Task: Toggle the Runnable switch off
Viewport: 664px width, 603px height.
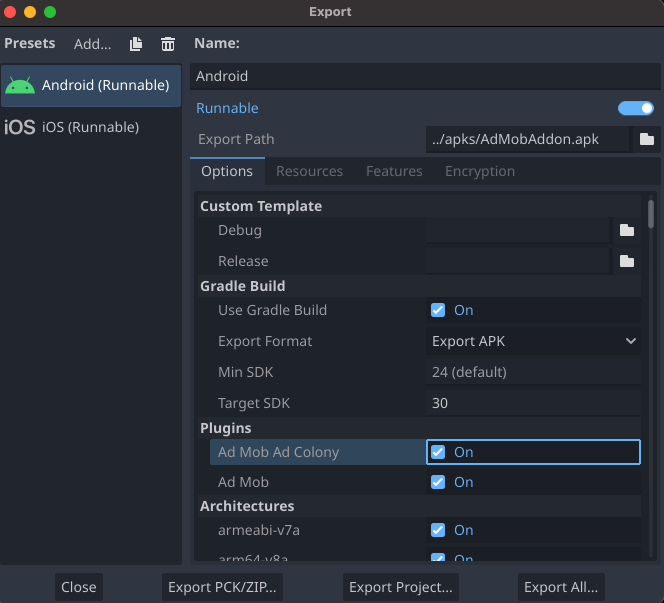Action: click(x=636, y=108)
